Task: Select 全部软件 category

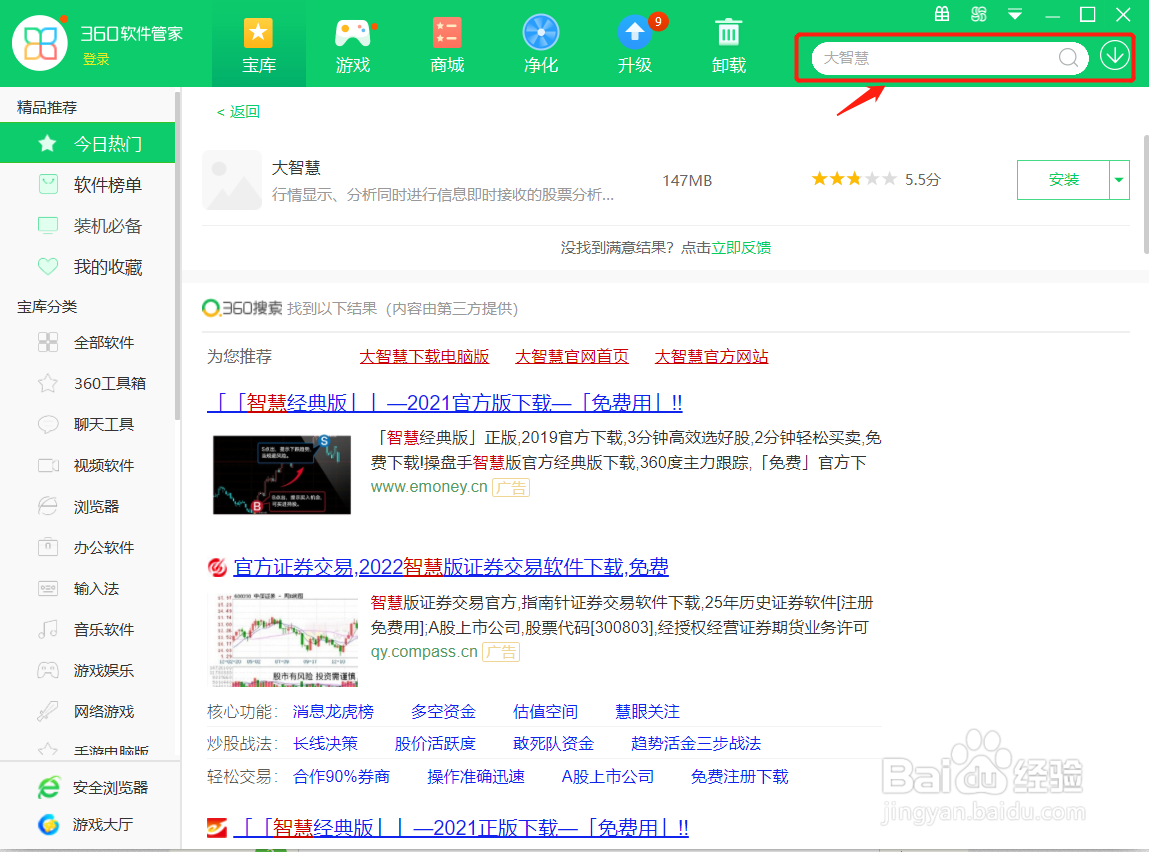Action: [x=88, y=342]
